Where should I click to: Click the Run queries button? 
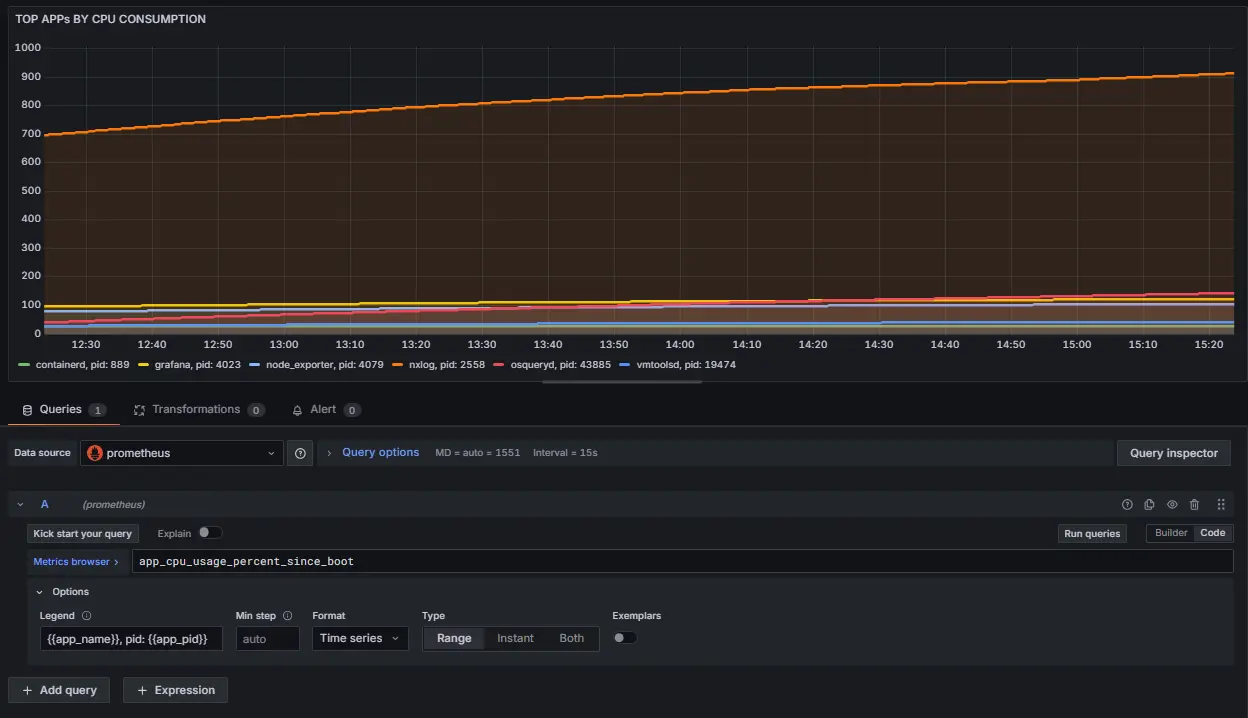click(x=1091, y=534)
